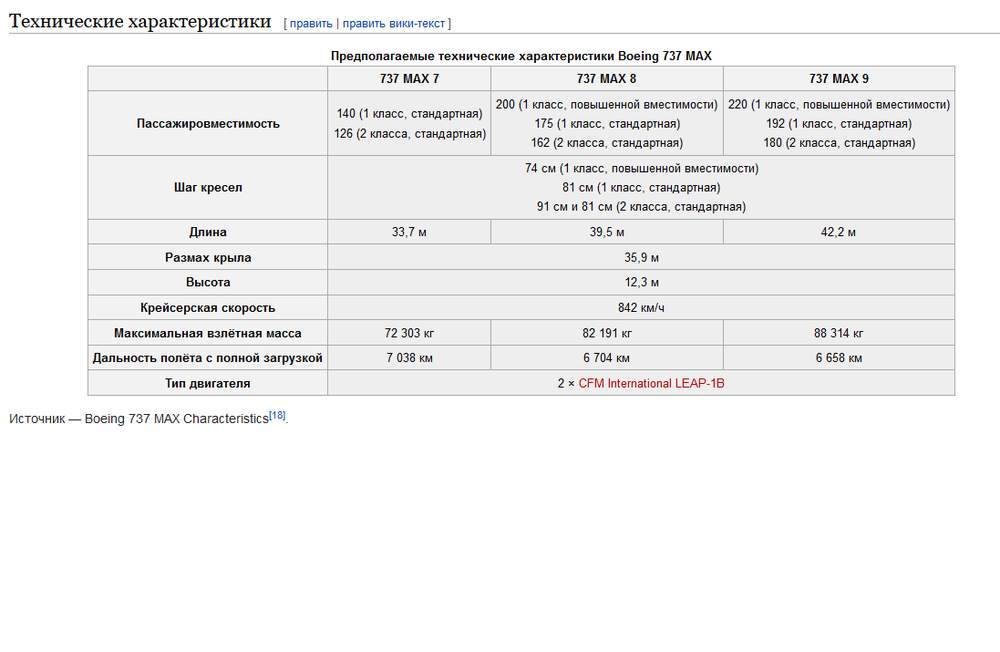This screenshot has height=652, width=1000.
Task: Open the "править вики-текст" link
Action: (x=393, y=24)
